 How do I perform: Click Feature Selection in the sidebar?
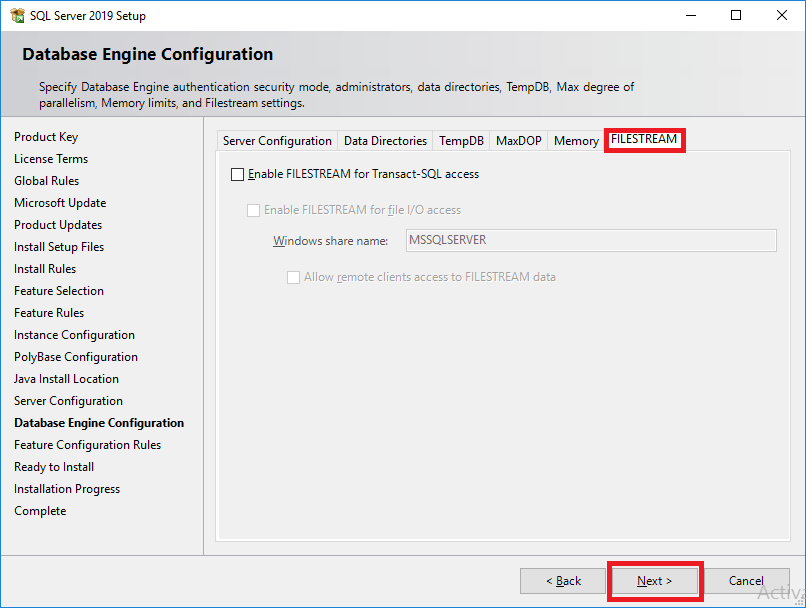coord(59,291)
